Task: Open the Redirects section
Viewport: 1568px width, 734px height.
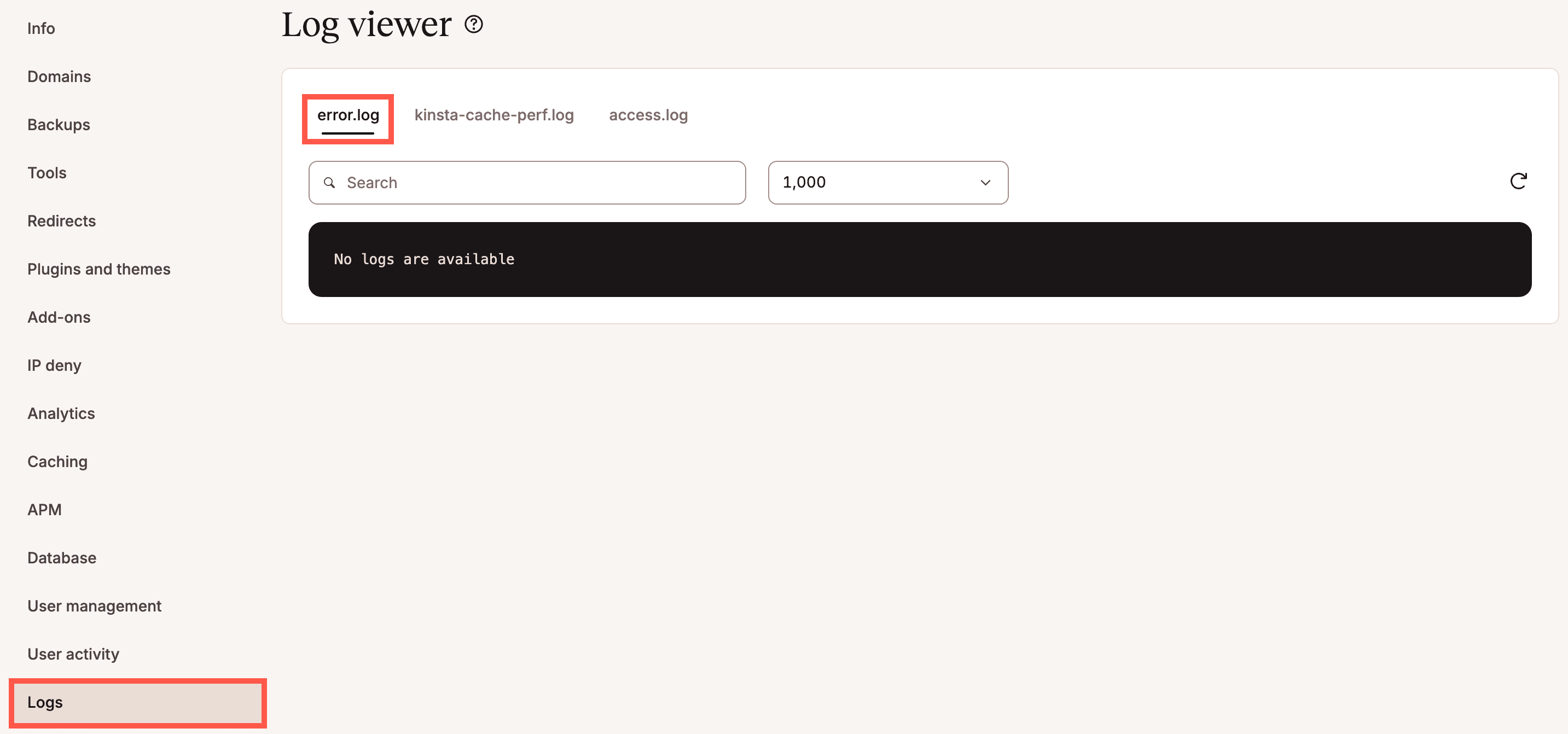Action: tap(61, 220)
